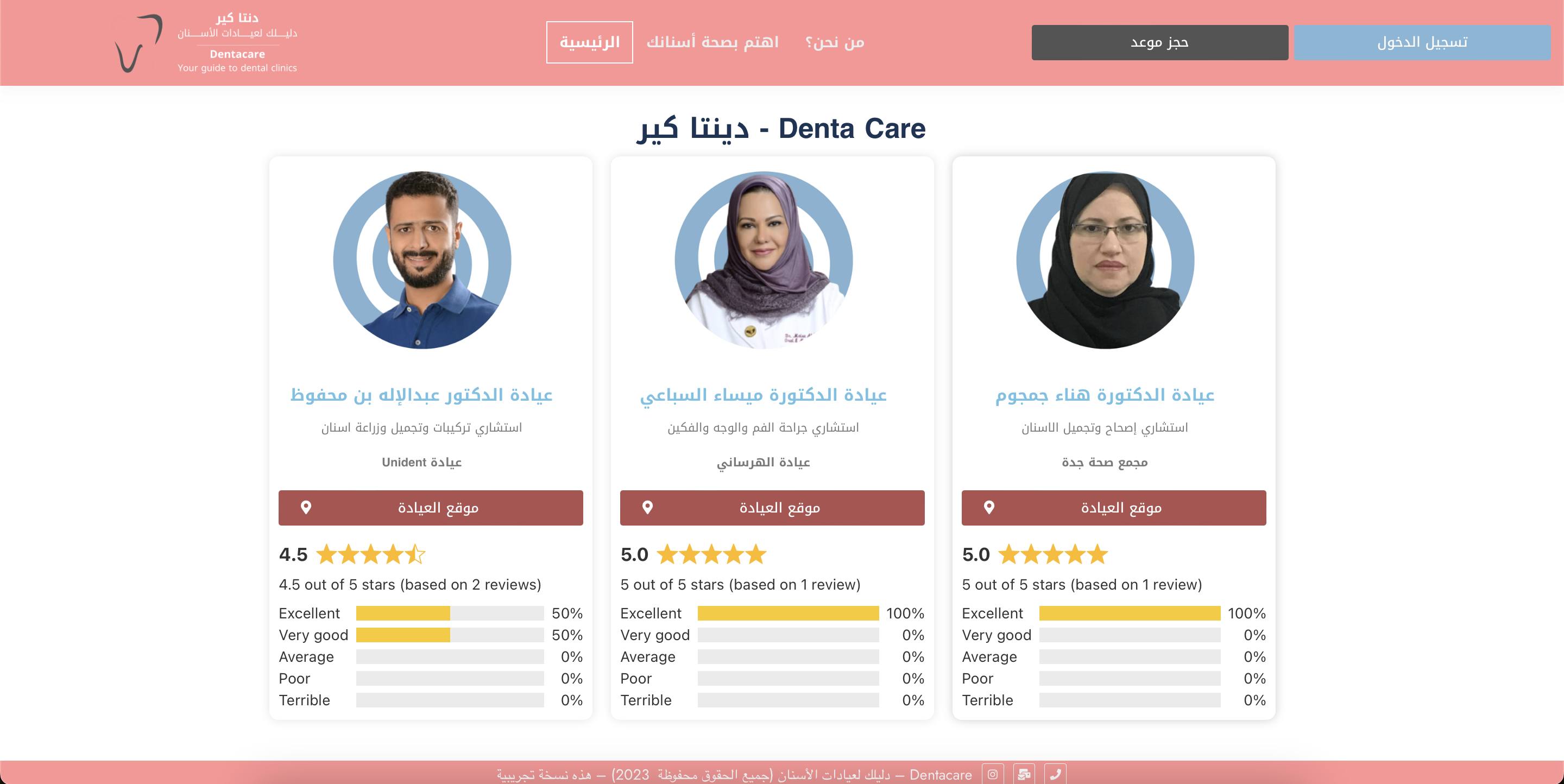Open the Instagram icon in the footer
1564x784 pixels.
[992, 774]
